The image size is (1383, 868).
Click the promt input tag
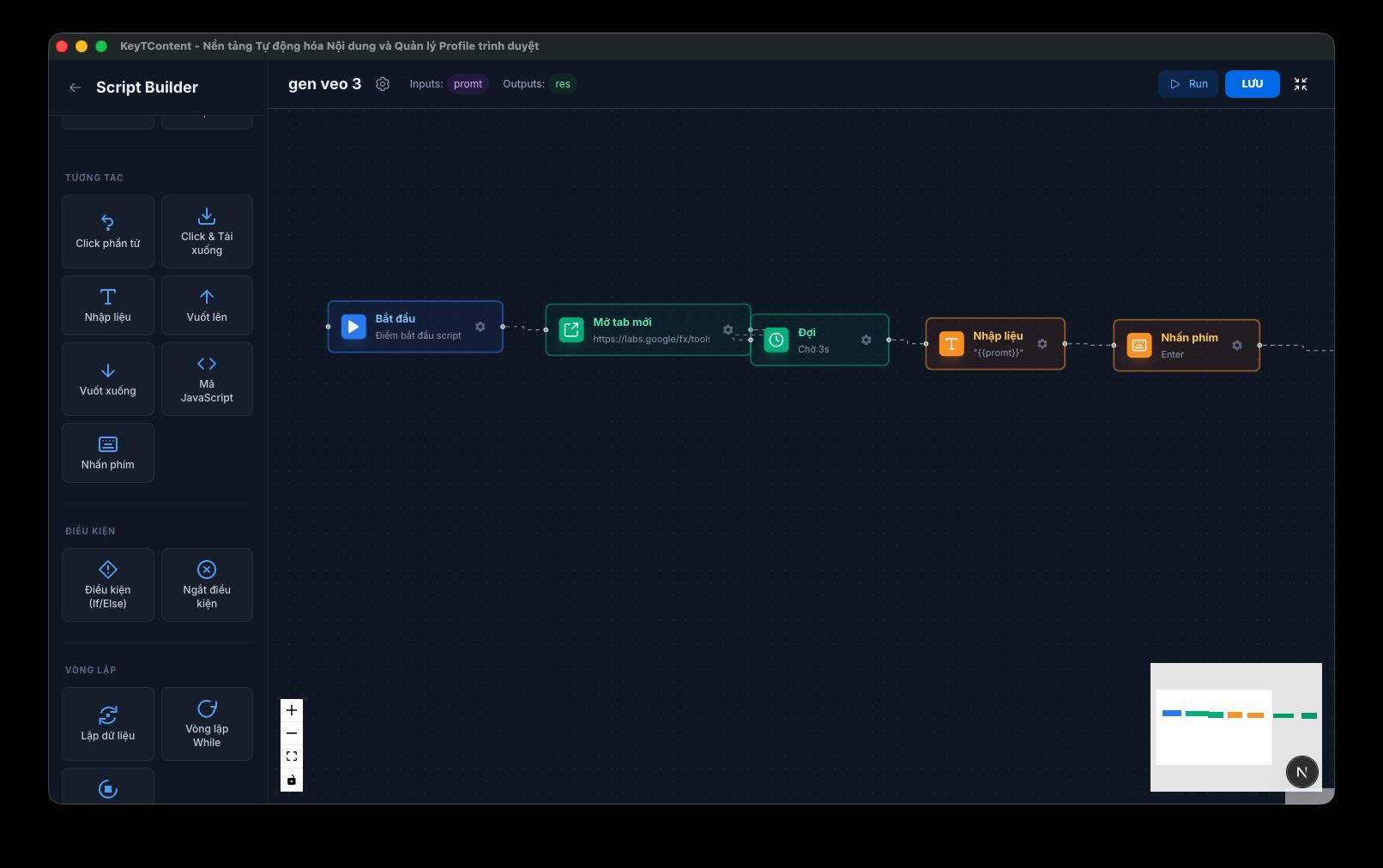[x=468, y=84]
